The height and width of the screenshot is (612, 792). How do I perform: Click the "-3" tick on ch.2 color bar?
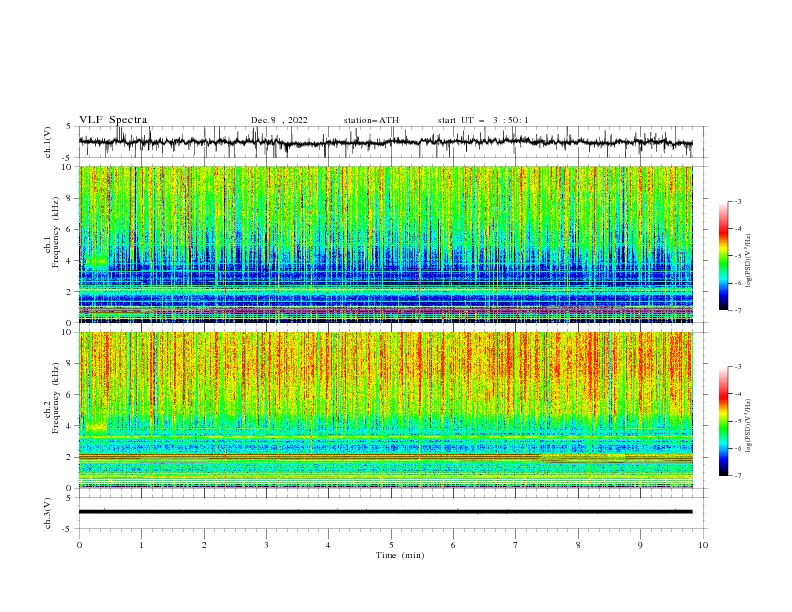737,367
